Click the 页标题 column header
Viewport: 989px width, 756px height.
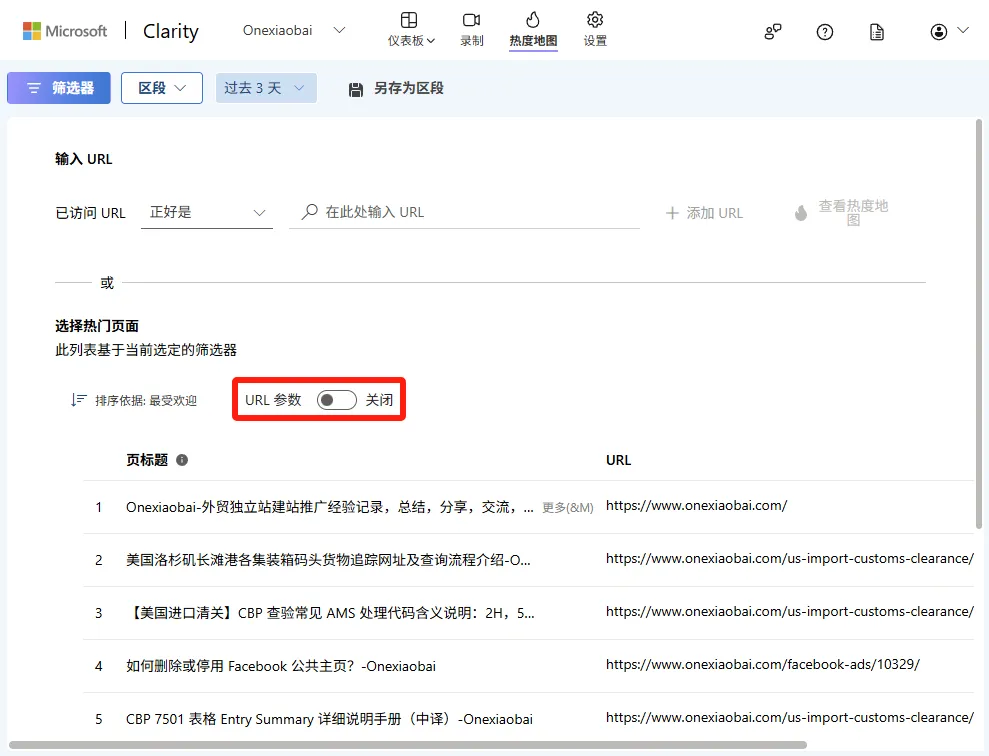[146, 460]
